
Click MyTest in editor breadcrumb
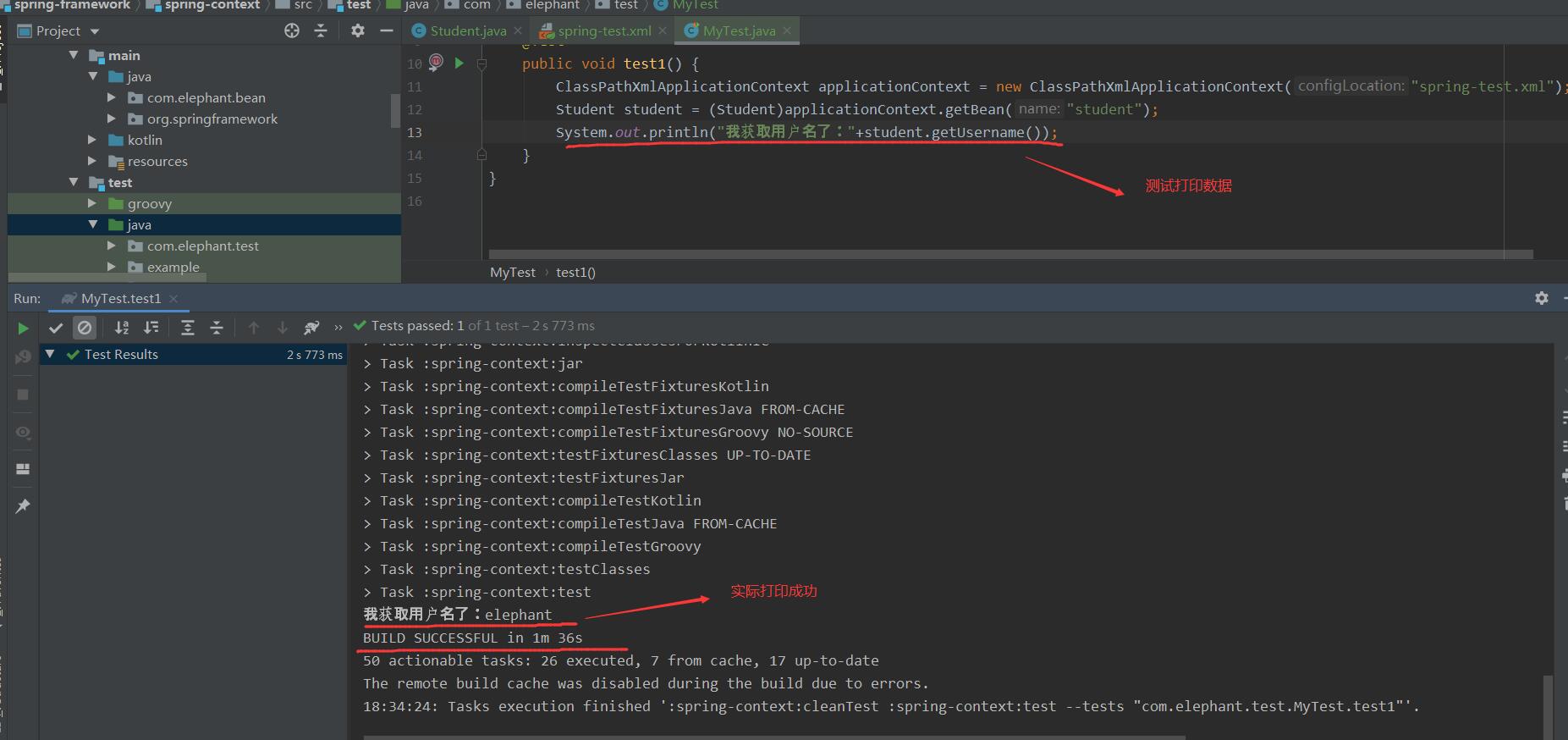[x=513, y=272]
